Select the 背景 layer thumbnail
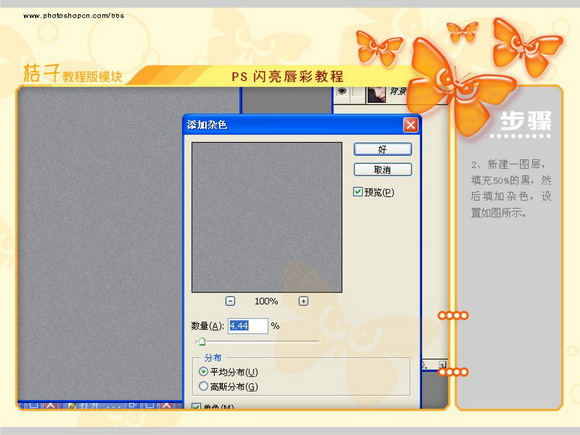This screenshot has height=435, width=580. click(x=376, y=95)
